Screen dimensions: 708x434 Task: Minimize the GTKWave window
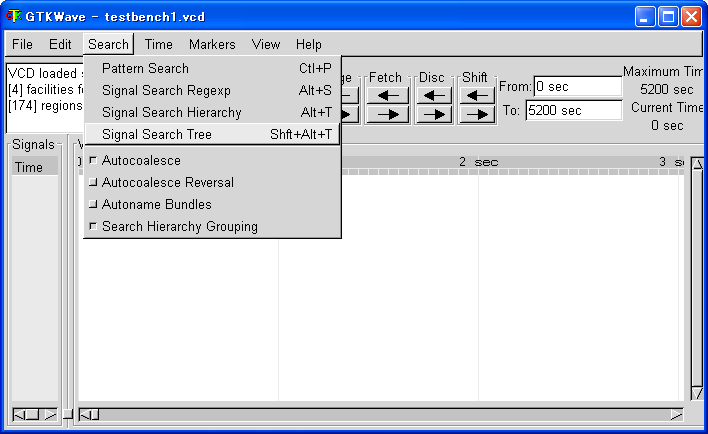coord(645,17)
